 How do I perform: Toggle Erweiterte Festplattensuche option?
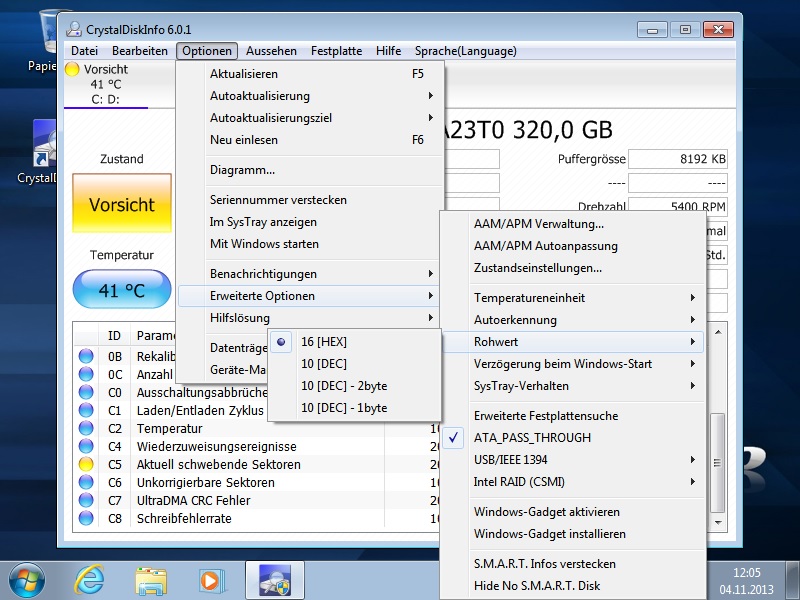(573, 416)
